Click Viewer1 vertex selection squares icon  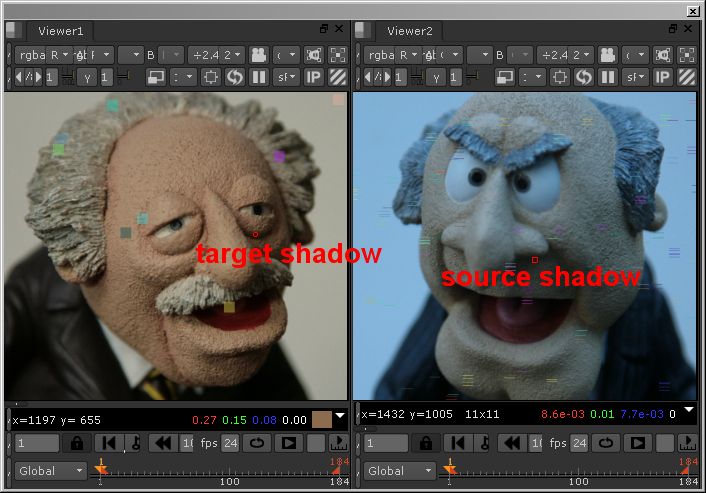pyautogui.click(x=338, y=55)
